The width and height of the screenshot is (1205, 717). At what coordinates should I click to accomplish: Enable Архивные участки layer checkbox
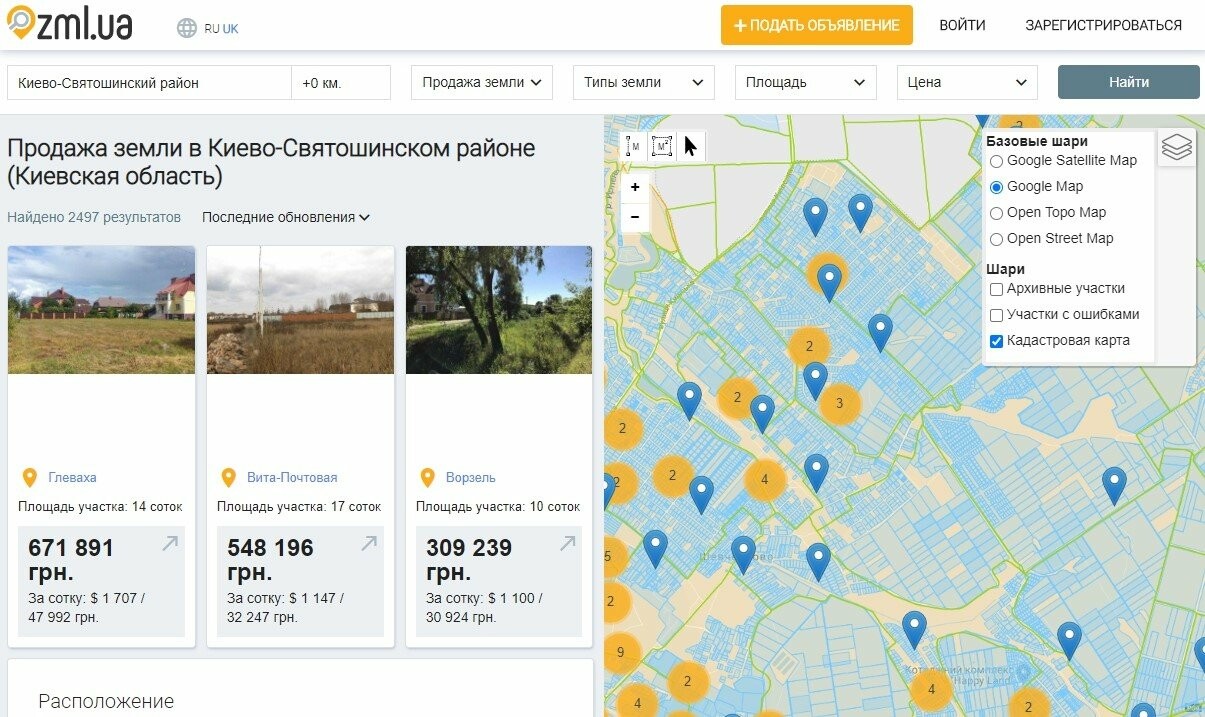[996, 289]
